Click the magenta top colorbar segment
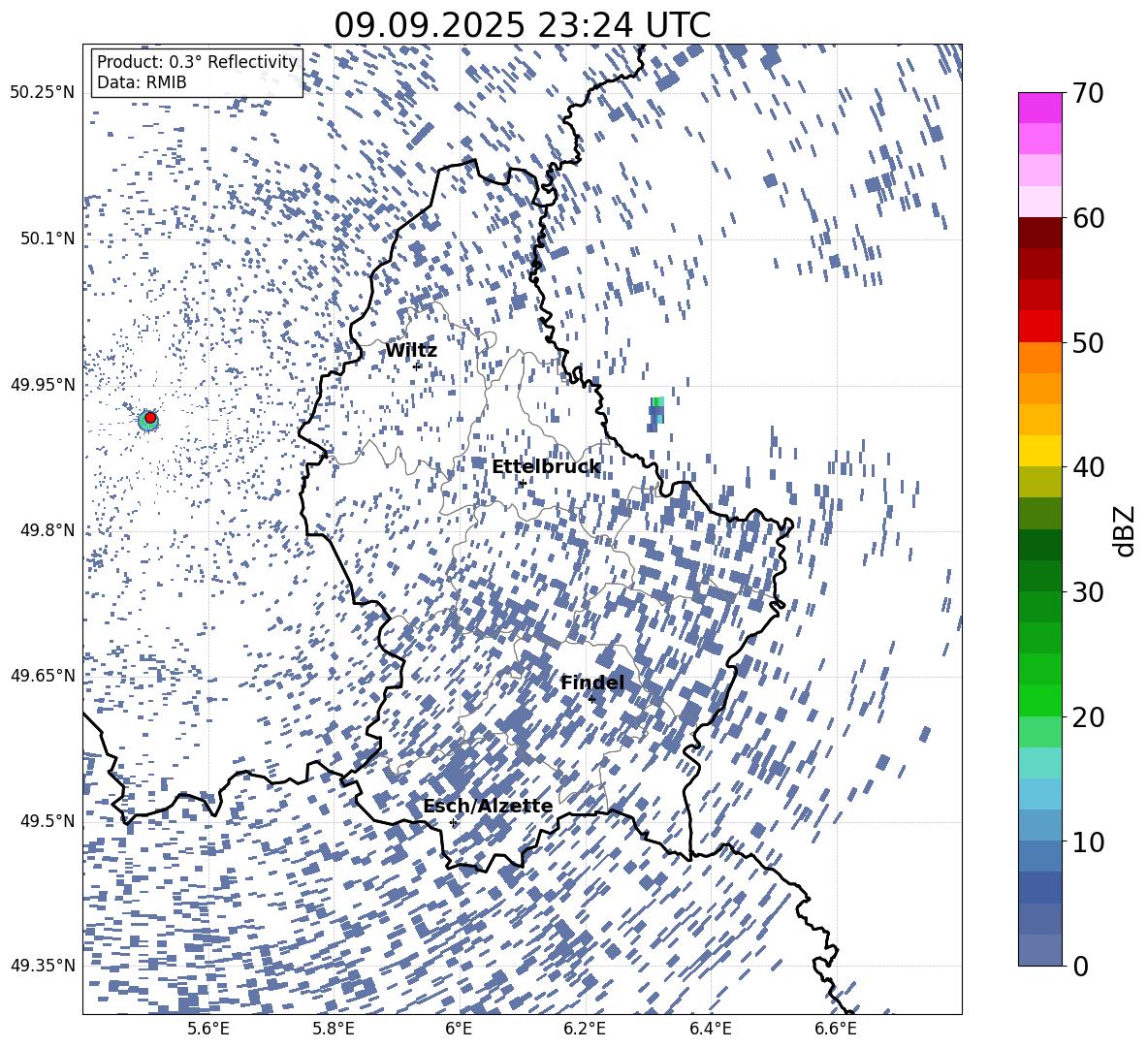Image resolution: width=1148 pixels, height=1048 pixels. (x=1039, y=109)
